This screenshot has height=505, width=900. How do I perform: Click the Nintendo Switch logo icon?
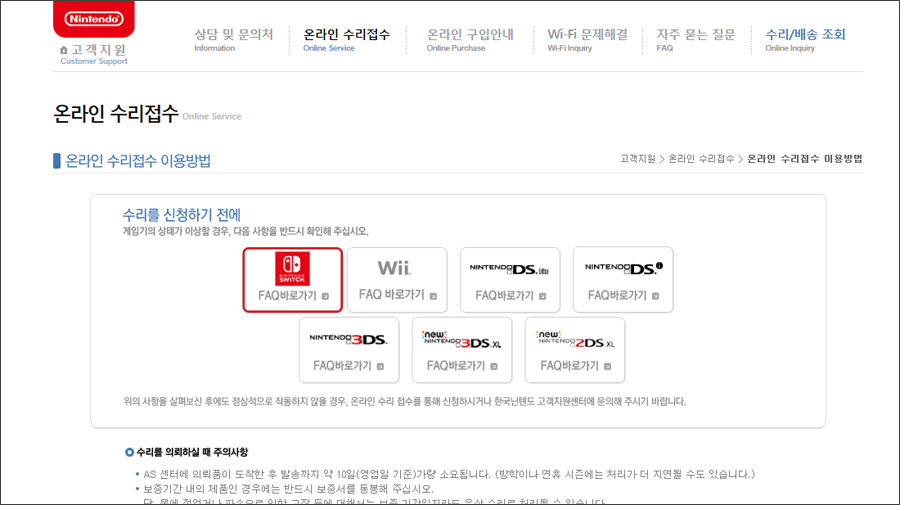coord(292,269)
